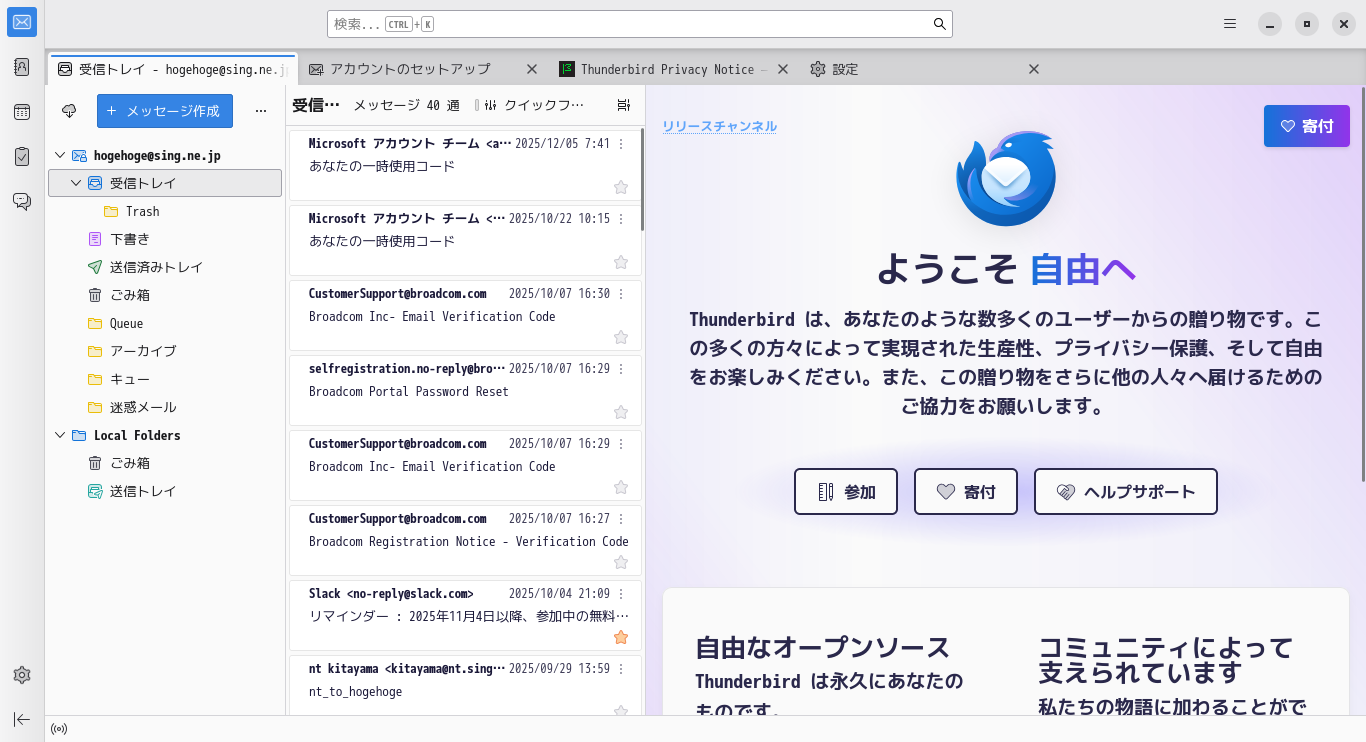
Task: Click inside the 検索 search field
Action: click(640, 24)
